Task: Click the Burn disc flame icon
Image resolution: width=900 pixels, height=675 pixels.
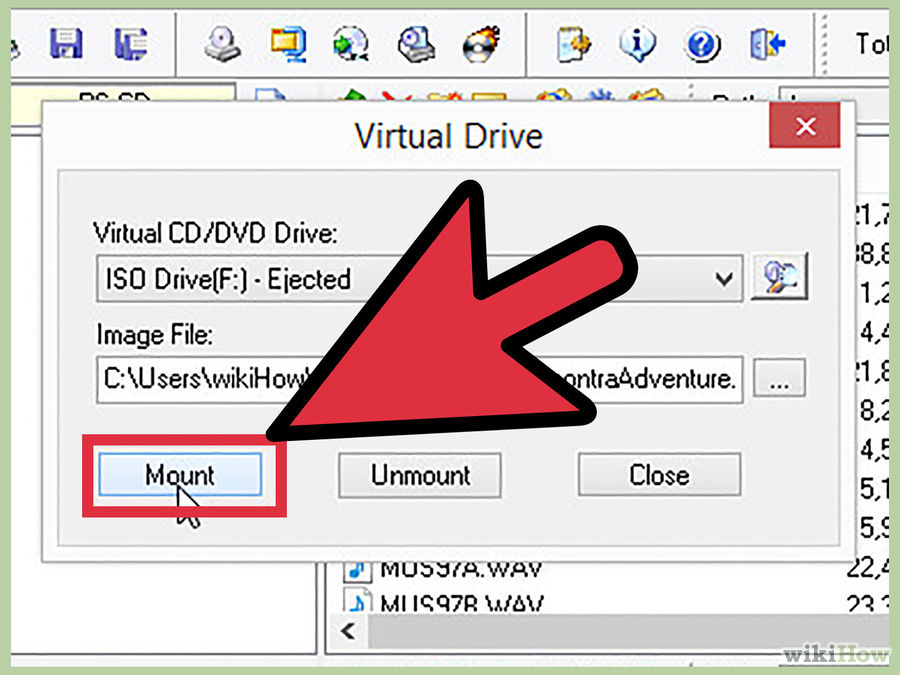Action: pos(481,44)
